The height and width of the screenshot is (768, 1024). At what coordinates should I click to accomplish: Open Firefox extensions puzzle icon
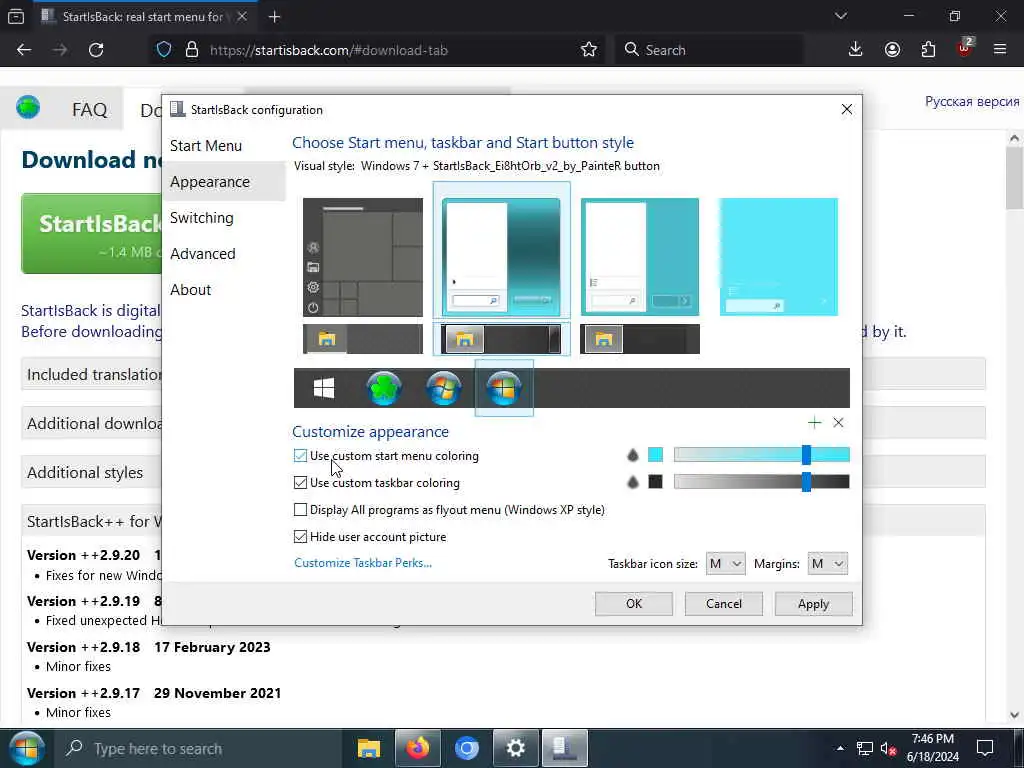[928, 50]
